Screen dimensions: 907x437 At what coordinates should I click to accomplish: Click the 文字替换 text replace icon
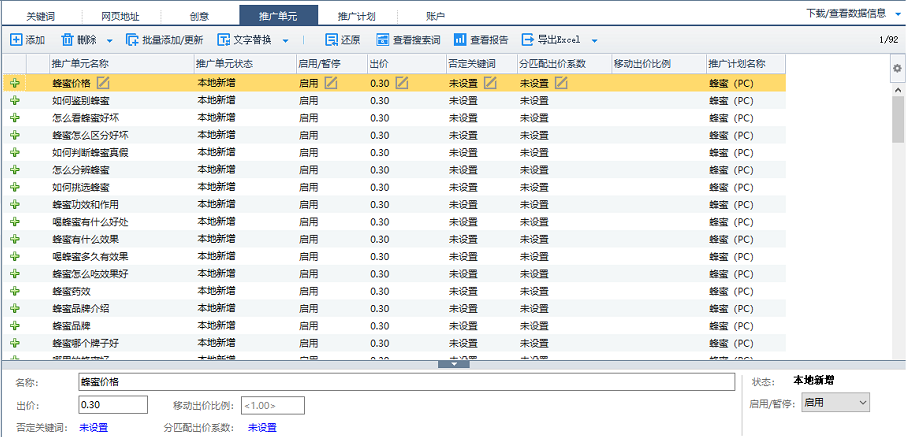click(224, 40)
